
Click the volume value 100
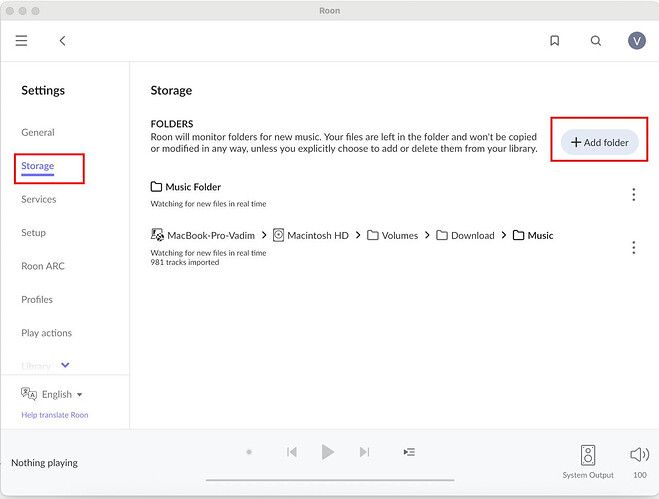tap(639, 475)
